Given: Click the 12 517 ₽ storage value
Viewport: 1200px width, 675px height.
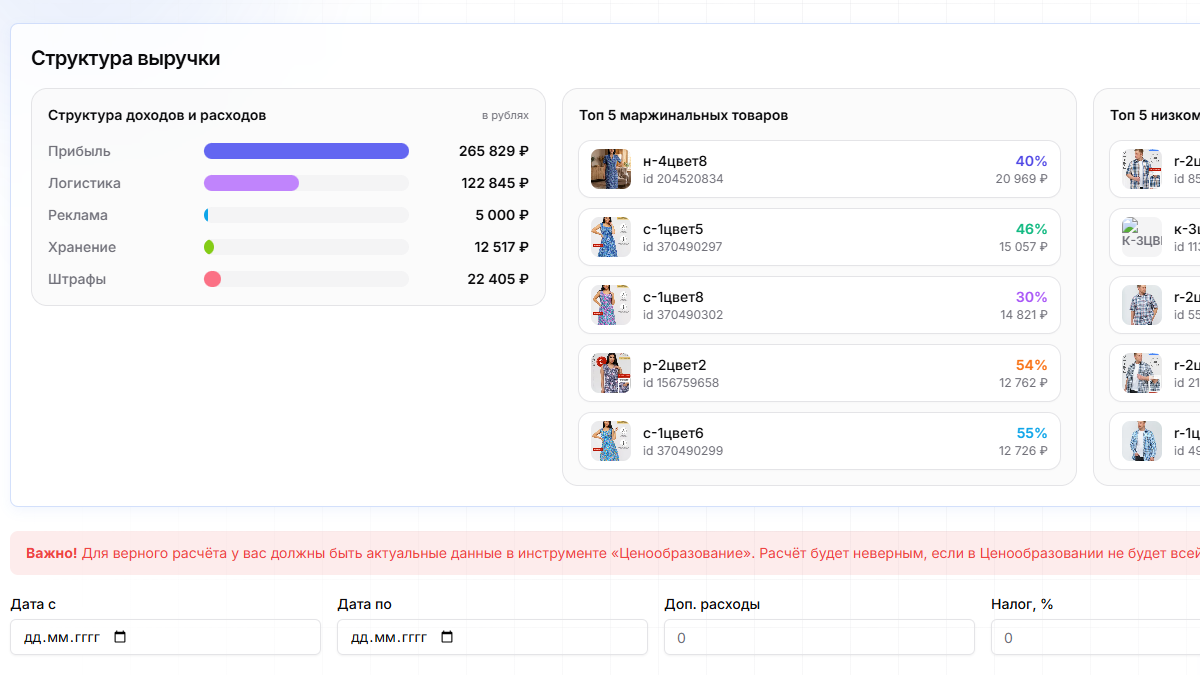Looking at the screenshot, I should 501,247.
